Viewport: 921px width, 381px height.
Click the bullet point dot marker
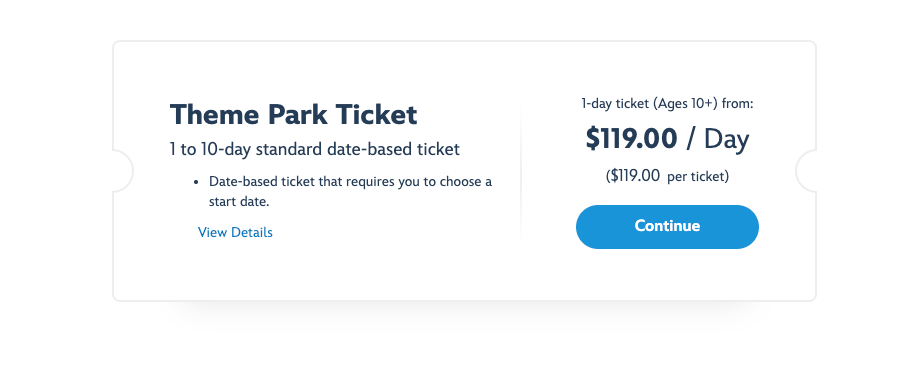196,183
